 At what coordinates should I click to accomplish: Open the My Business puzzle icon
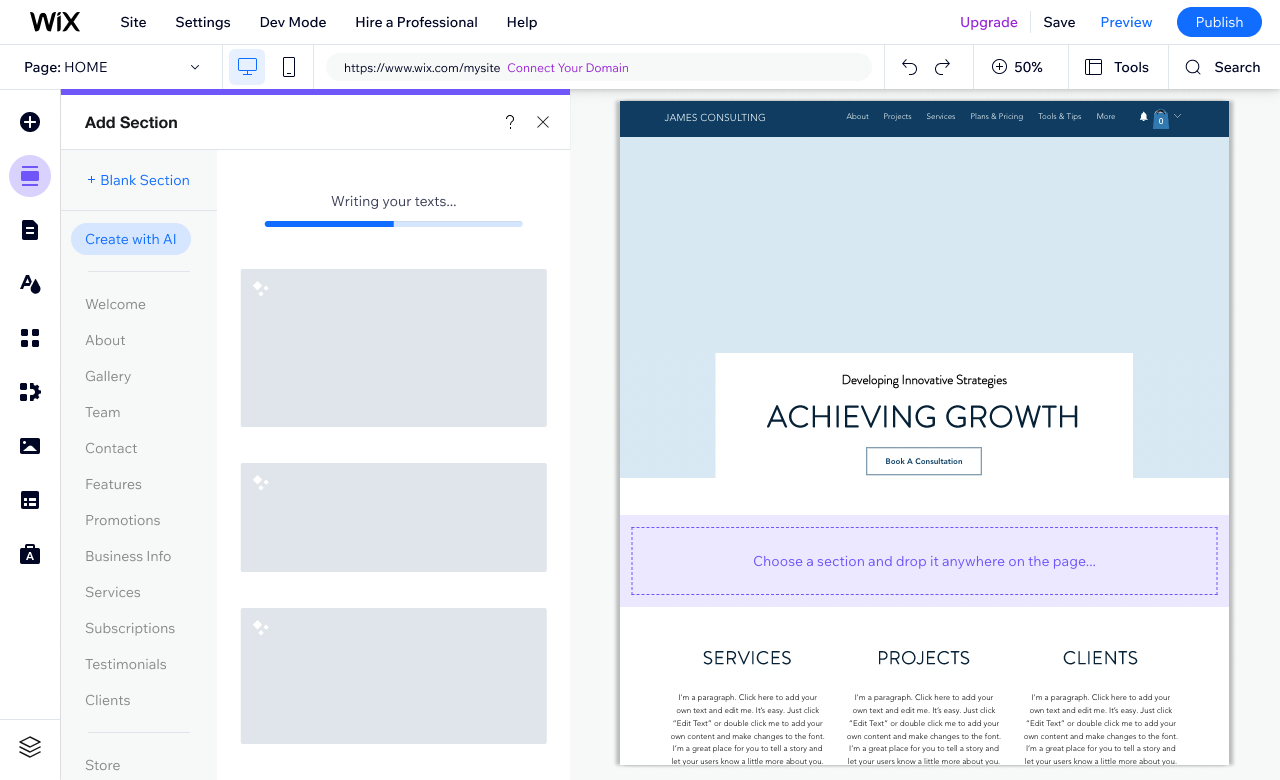[x=30, y=392]
